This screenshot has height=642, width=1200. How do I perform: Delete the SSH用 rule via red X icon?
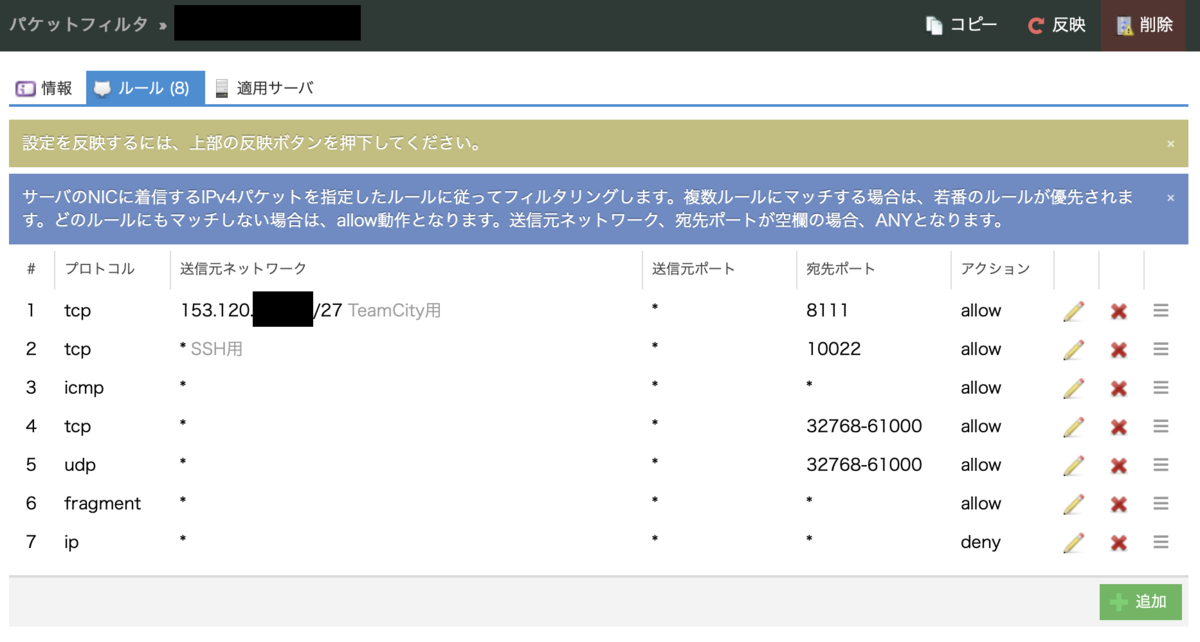[x=1117, y=348]
